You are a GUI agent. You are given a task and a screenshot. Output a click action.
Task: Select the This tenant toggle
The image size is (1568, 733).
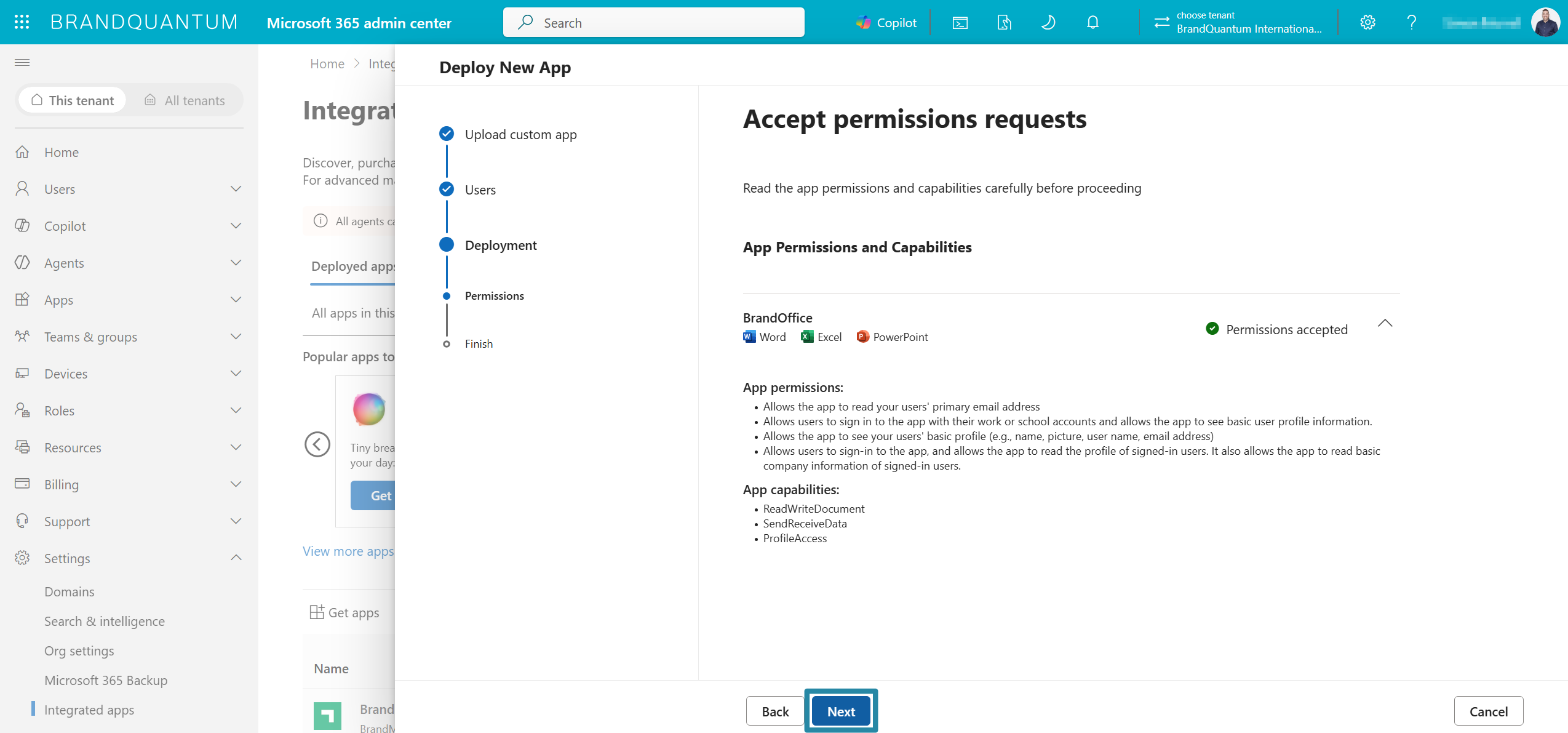73,100
